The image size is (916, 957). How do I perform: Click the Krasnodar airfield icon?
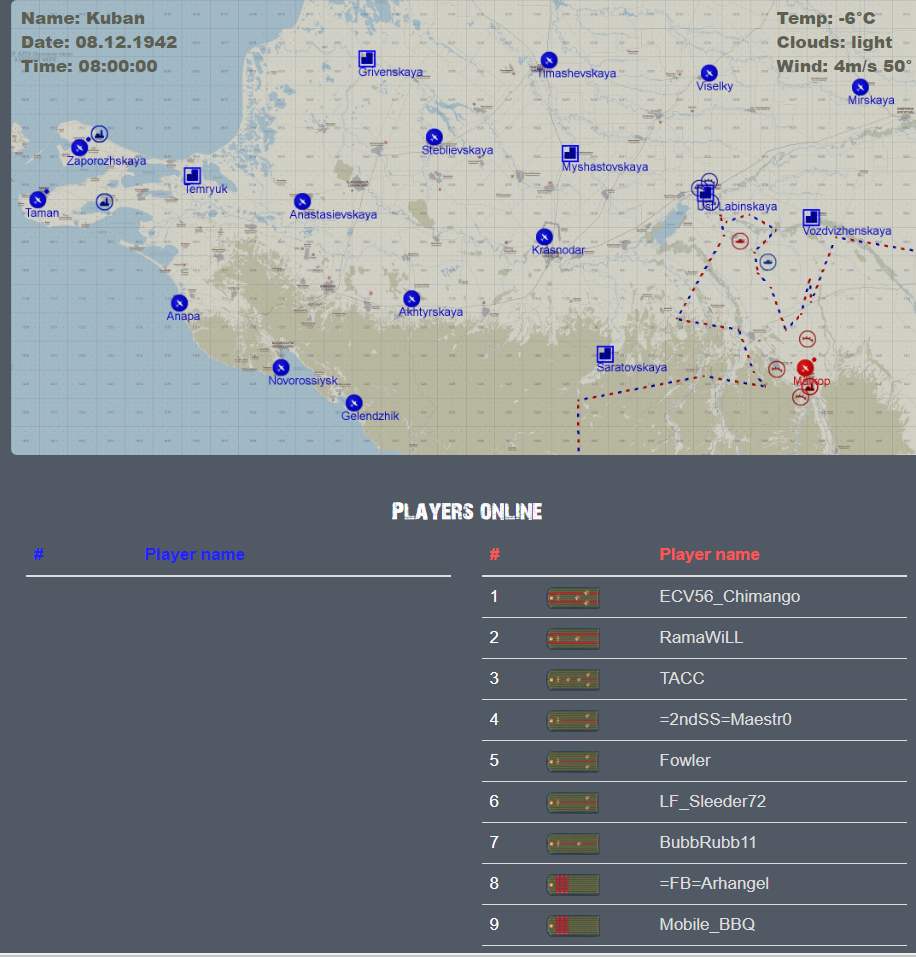coord(545,237)
